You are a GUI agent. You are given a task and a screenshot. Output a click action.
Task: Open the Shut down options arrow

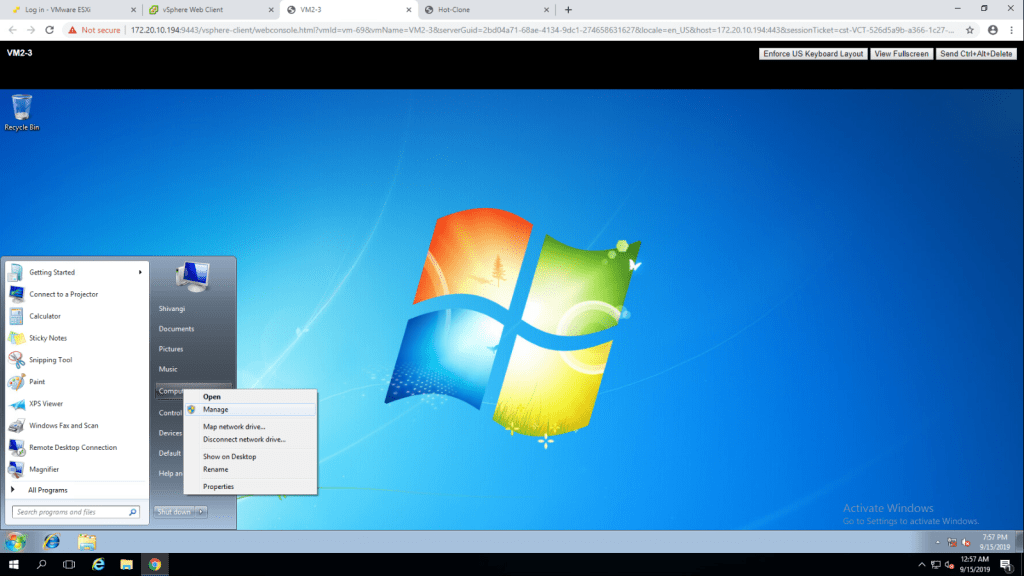pyautogui.click(x=202, y=512)
